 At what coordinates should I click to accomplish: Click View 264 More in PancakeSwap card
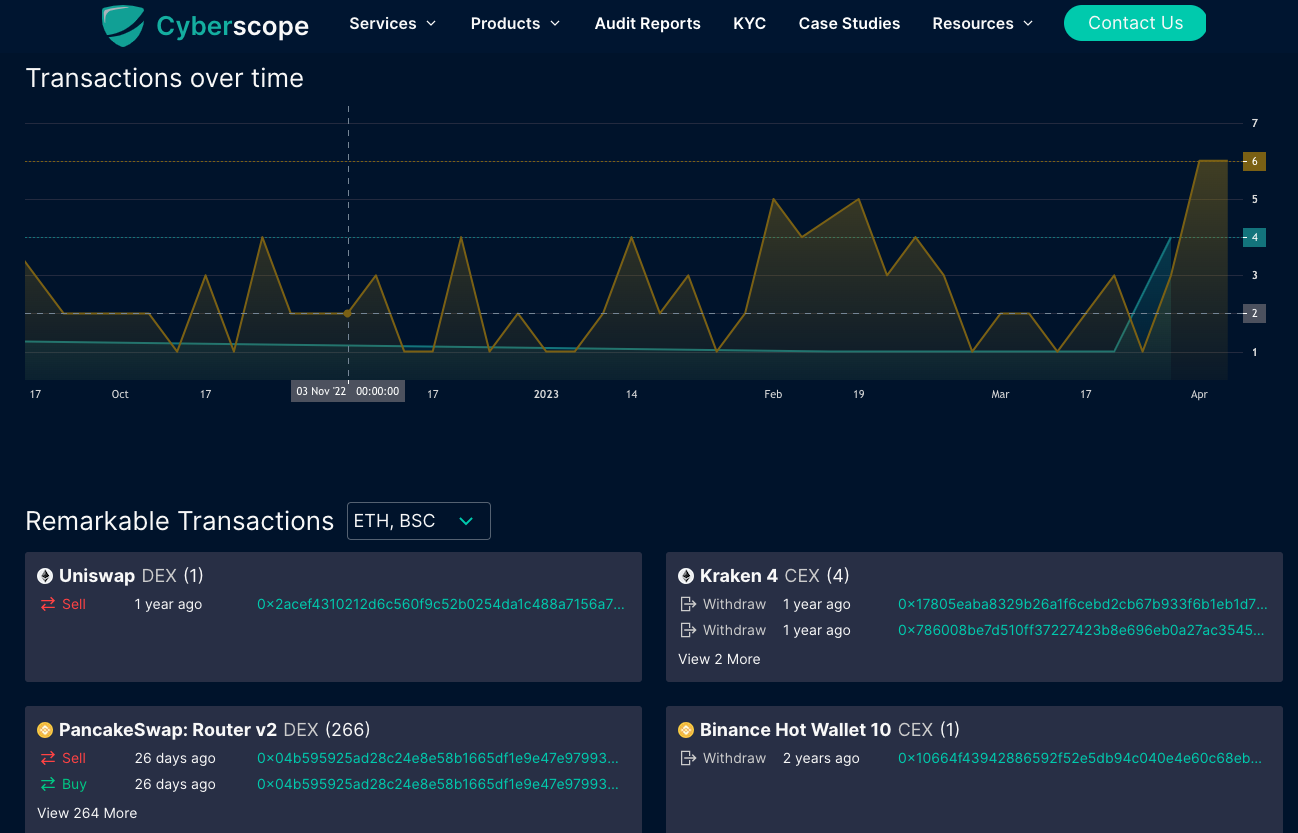click(87, 813)
